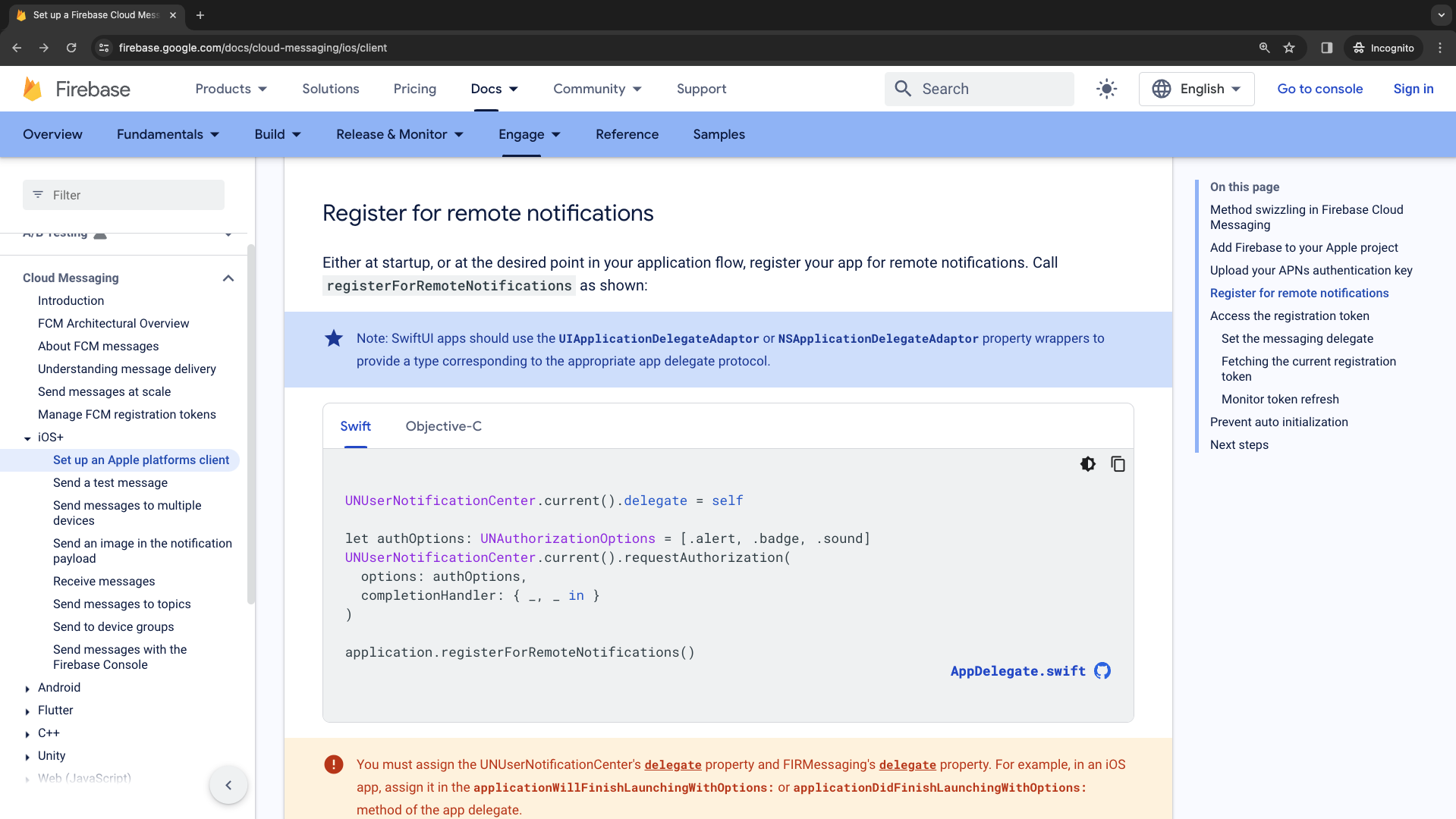Open Receive messages in sidebar
This screenshot has height=819, width=1456.
tap(104, 582)
